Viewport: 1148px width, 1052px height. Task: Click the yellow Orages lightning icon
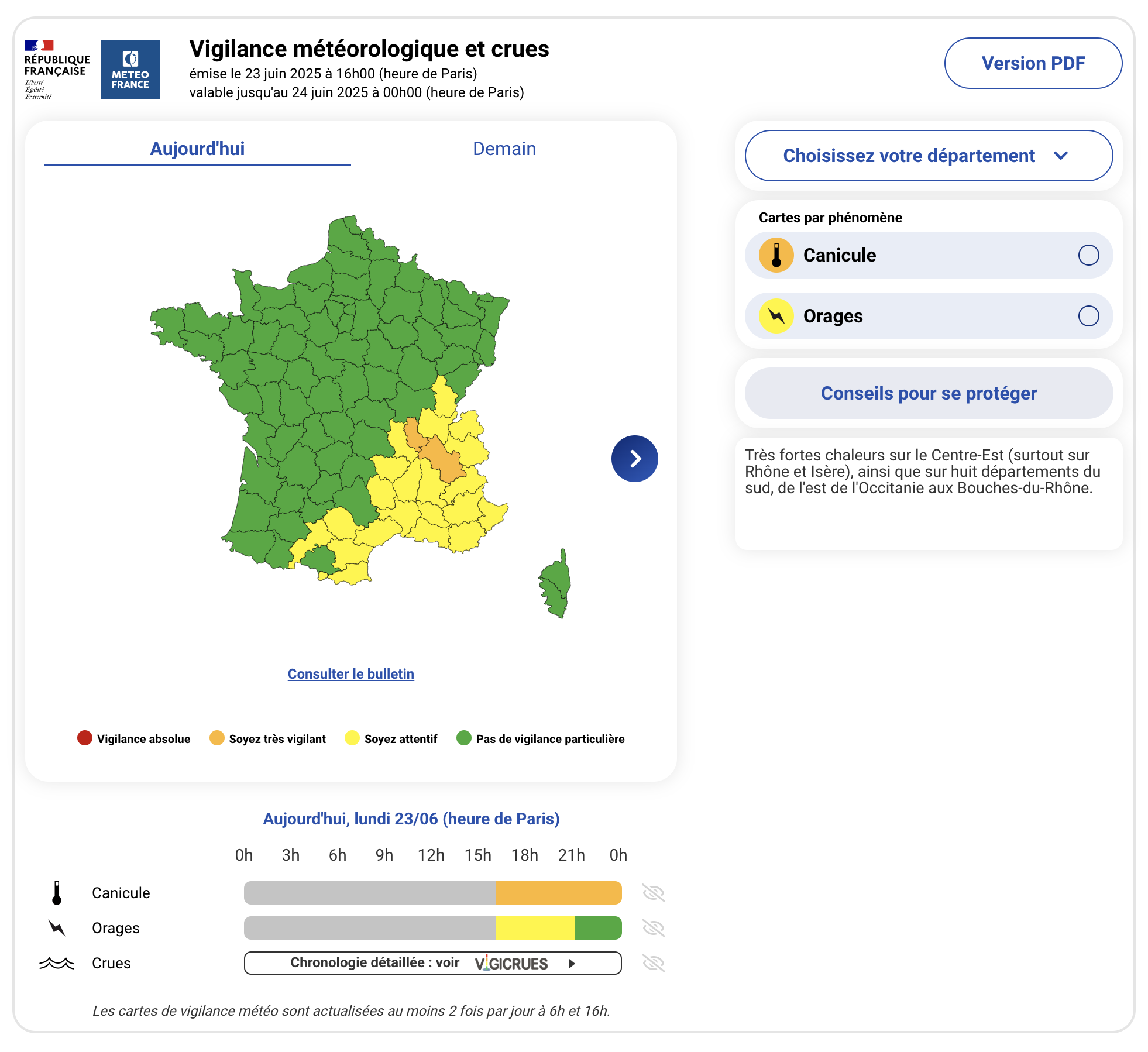point(776,316)
